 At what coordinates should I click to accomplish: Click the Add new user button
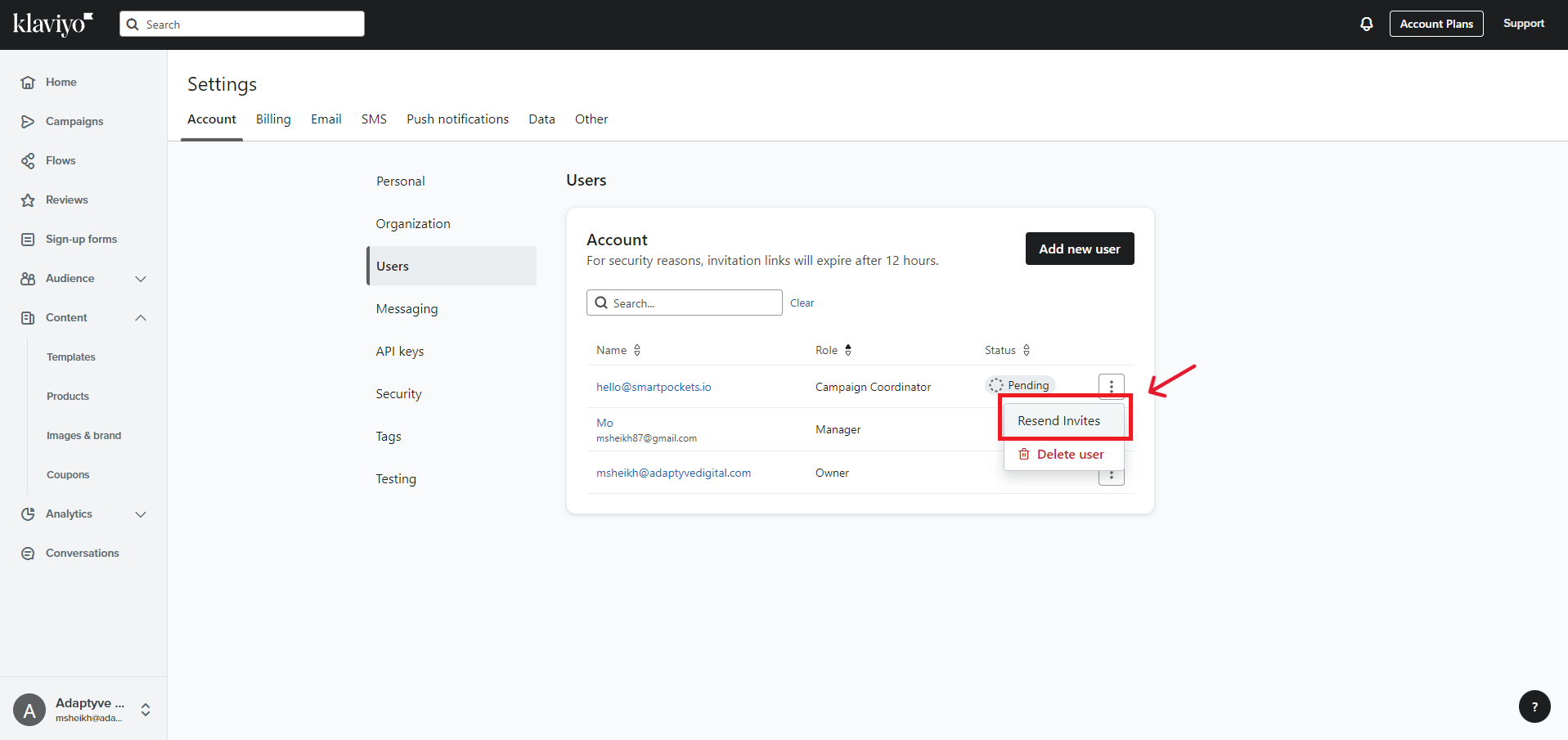1079,249
